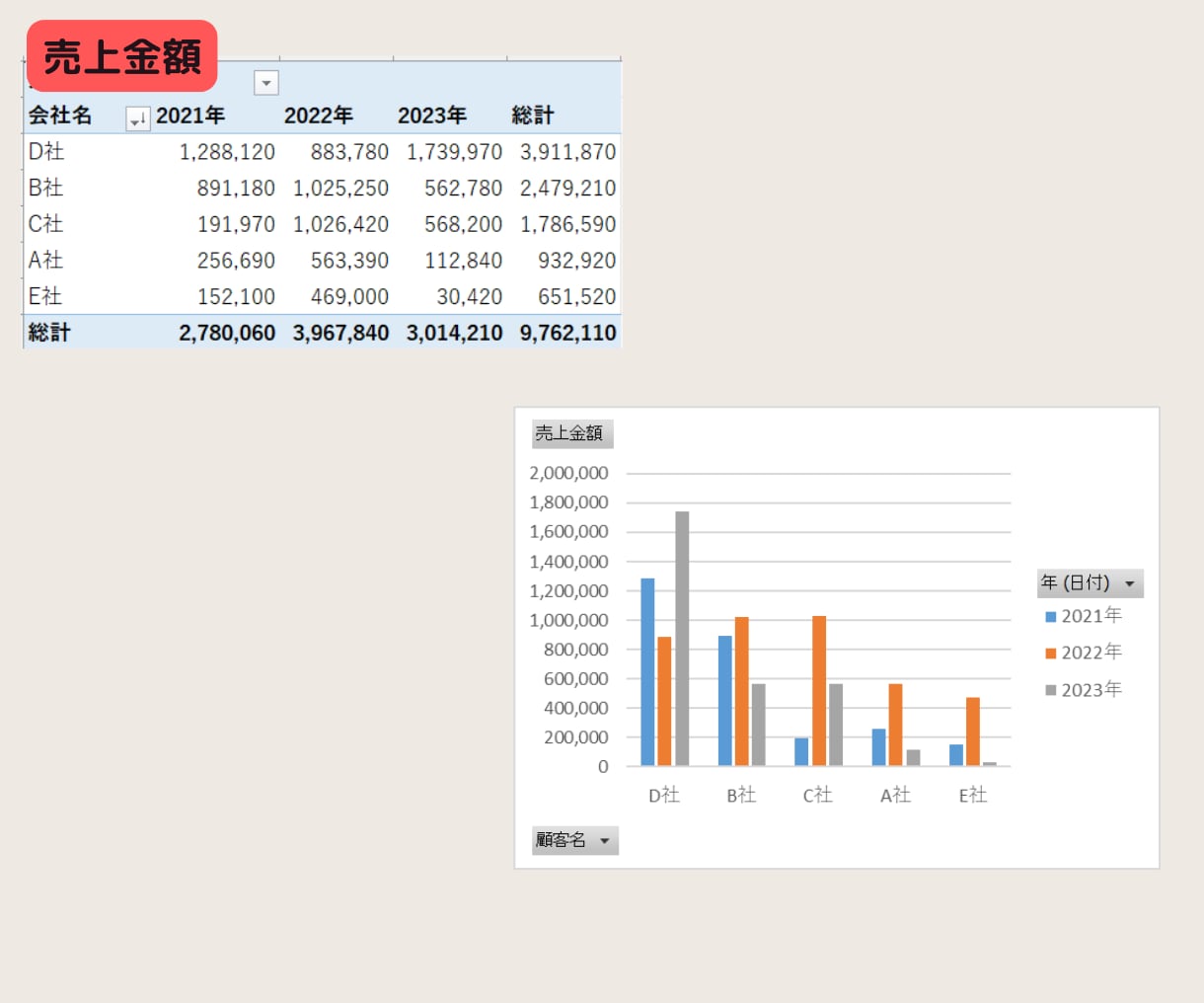
Task: Open the 会社名 sort filter dropdown
Action: 138,118
